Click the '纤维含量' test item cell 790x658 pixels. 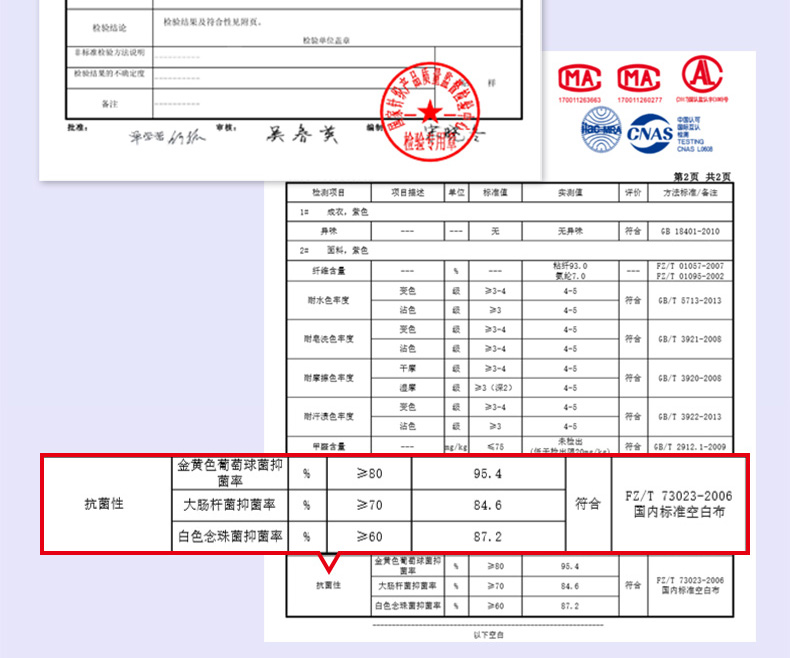[328, 271]
